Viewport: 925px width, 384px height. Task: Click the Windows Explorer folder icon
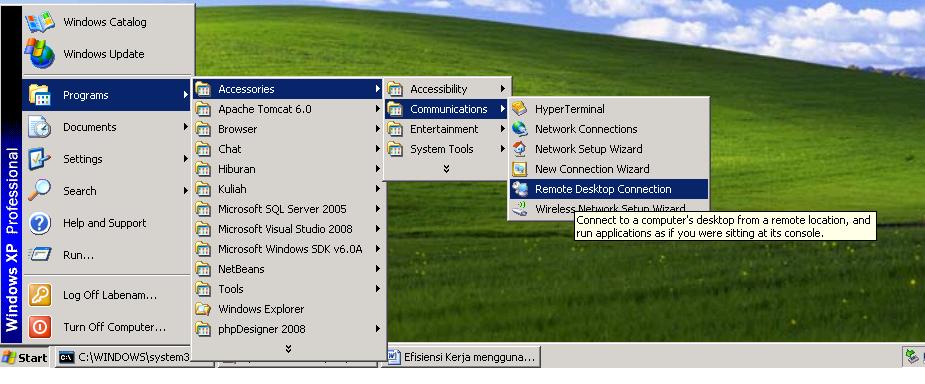click(x=203, y=308)
